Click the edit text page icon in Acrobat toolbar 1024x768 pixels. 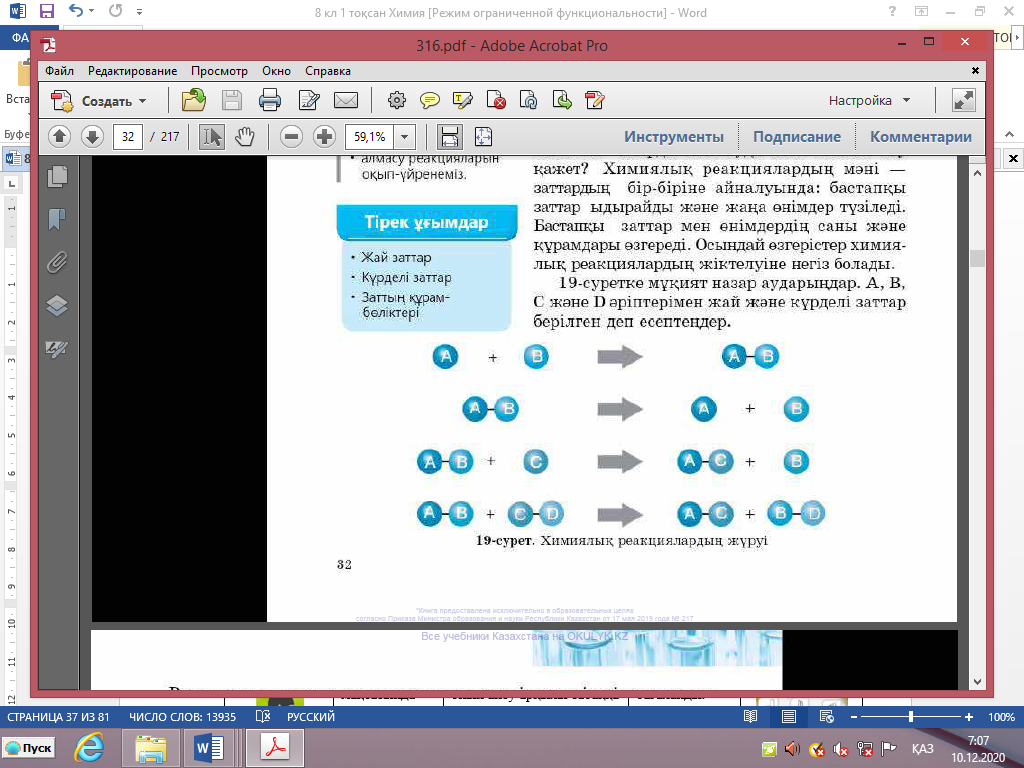[308, 101]
